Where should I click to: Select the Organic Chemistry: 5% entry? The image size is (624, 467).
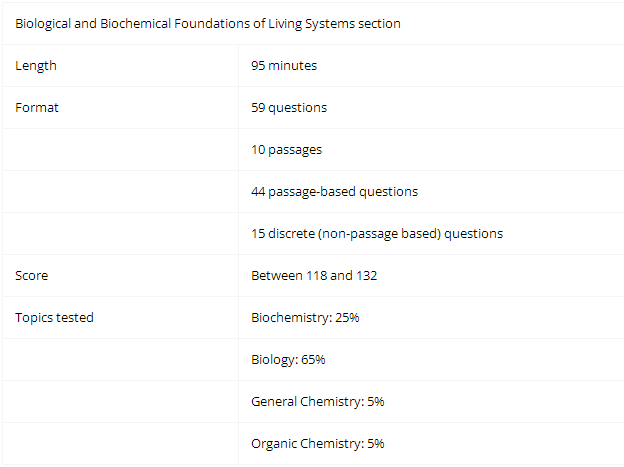point(318,444)
